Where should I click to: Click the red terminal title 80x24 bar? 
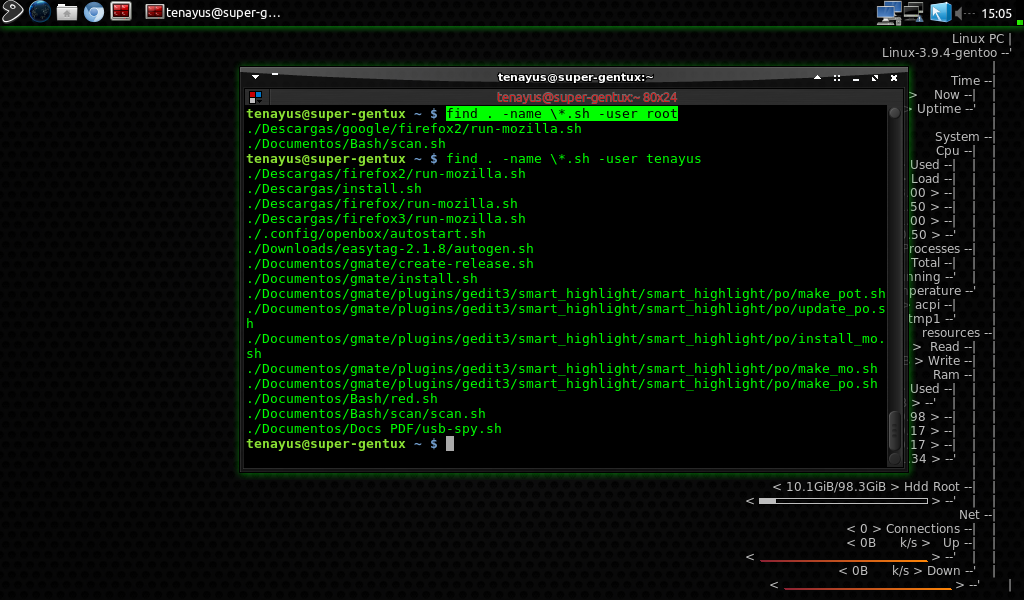[x=586, y=97]
